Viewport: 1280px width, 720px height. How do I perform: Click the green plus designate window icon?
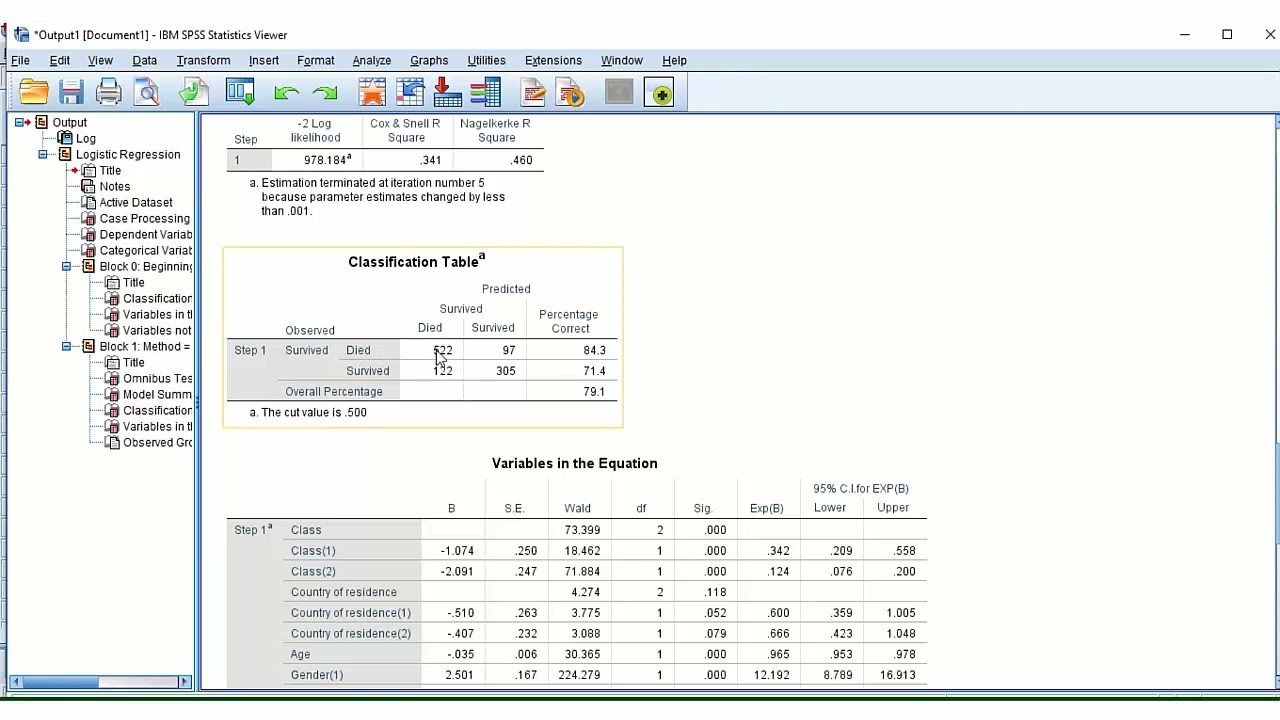[x=660, y=93]
